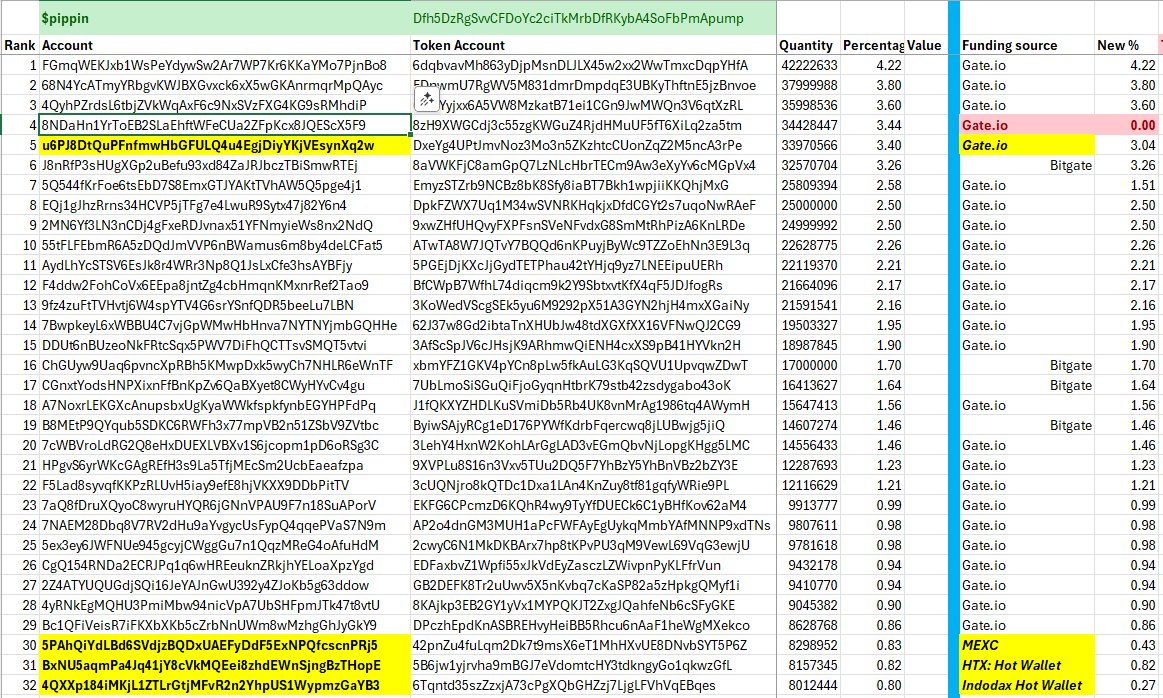Select token account starting EmyzSTZrb9NCBz

coord(593,185)
